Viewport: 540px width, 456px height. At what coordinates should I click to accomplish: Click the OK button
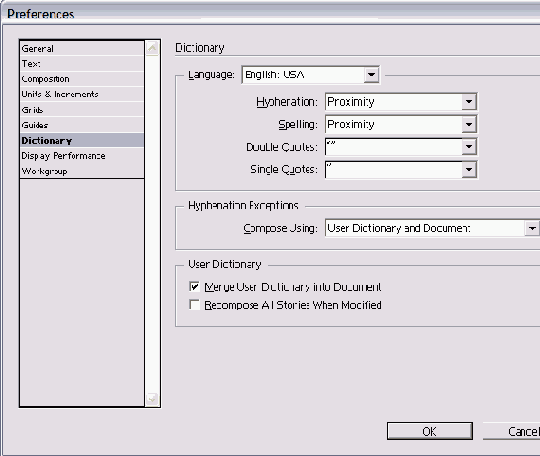click(x=429, y=431)
